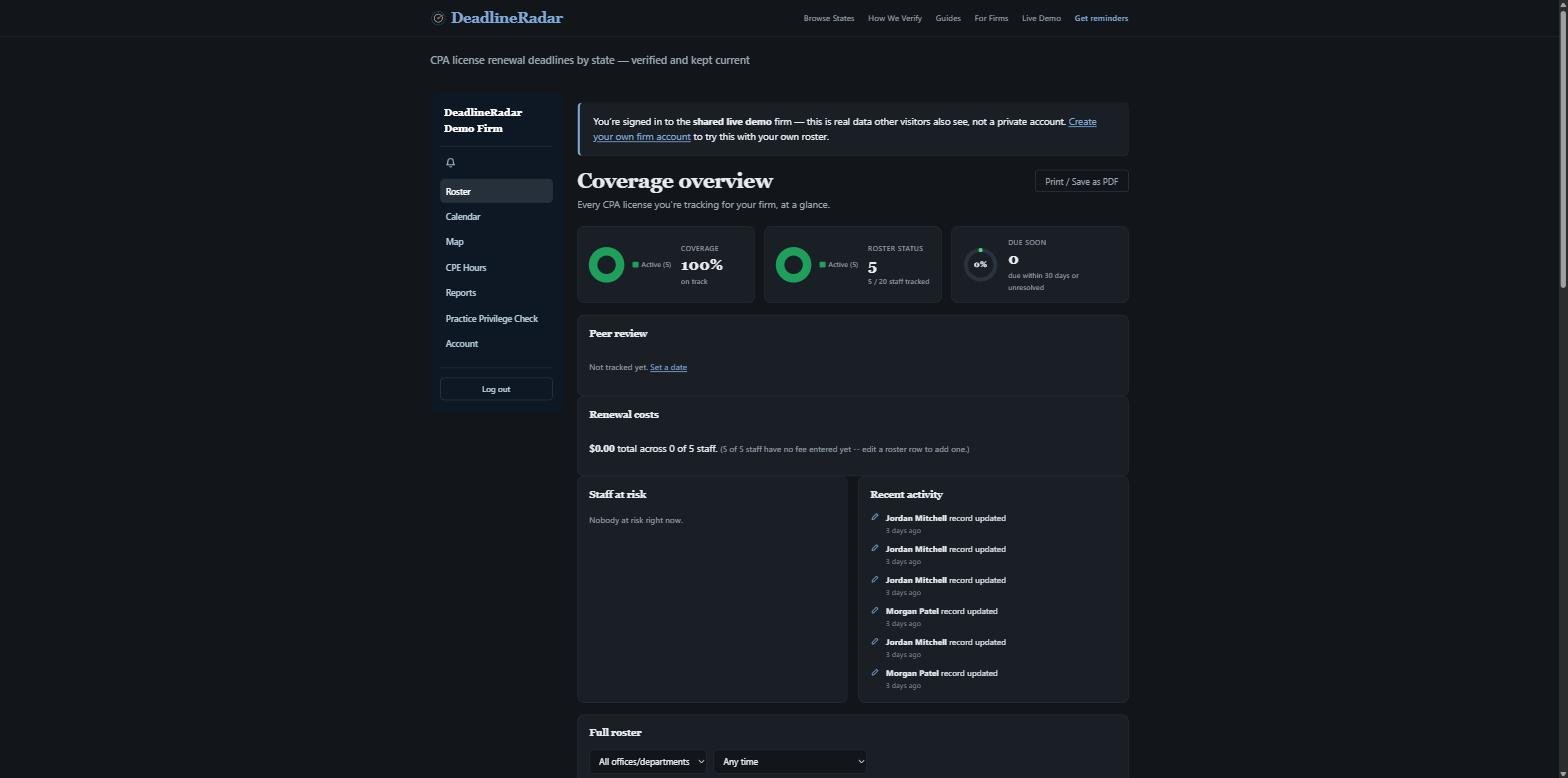Click the Get reminders link

[x=1101, y=18]
